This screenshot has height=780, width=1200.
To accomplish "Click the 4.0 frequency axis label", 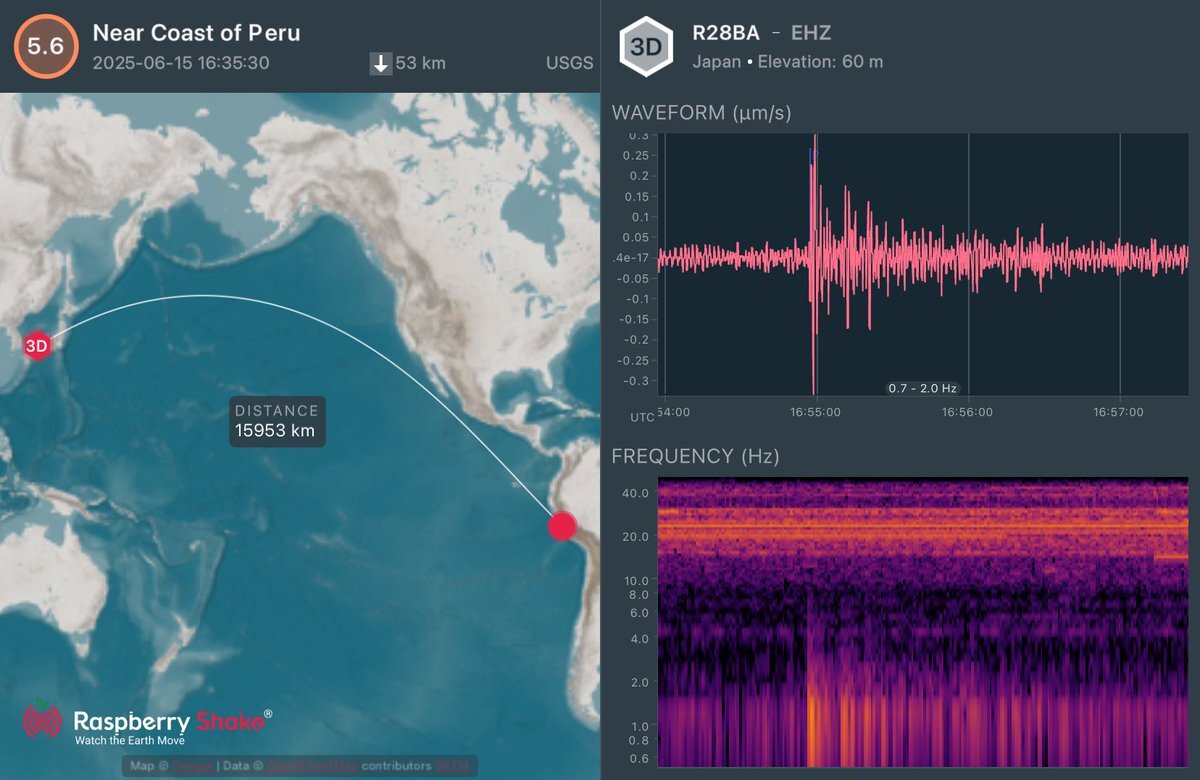I will click(x=640, y=639).
